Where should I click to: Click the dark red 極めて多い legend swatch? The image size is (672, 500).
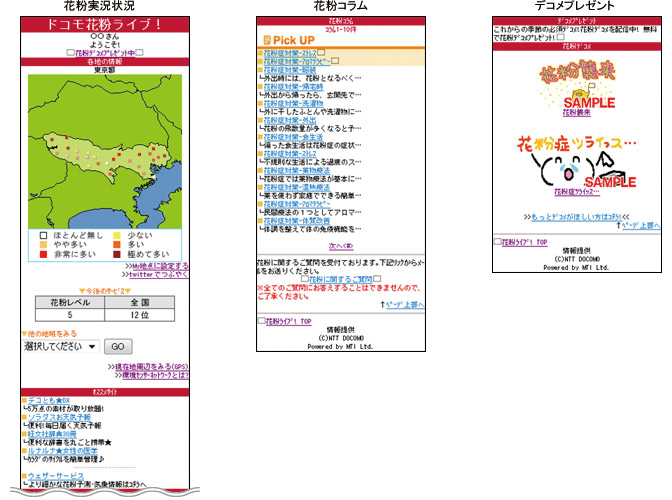tap(117, 254)
